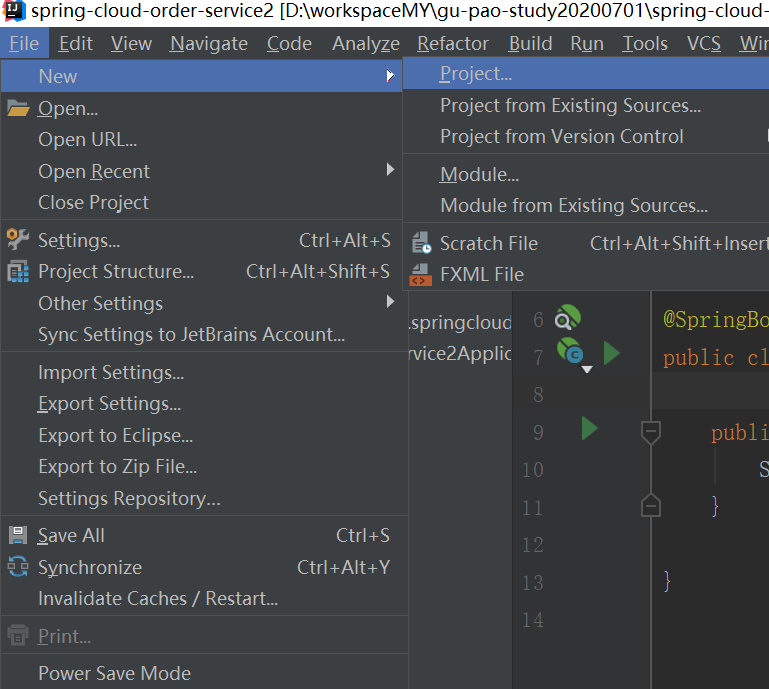Click the Save All floppy icon
This screenshot has height=689, width=769.
(18, 535)
